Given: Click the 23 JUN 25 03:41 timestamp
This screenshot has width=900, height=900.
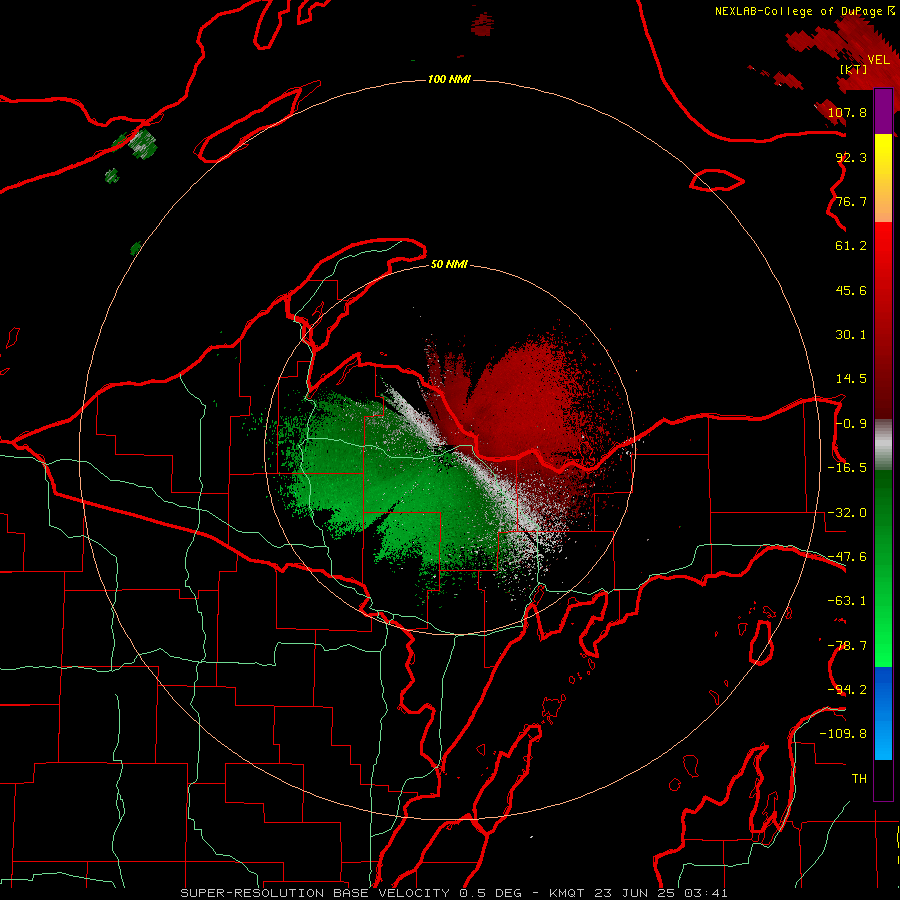Looking at the screenshot, I should click(661, 893).
